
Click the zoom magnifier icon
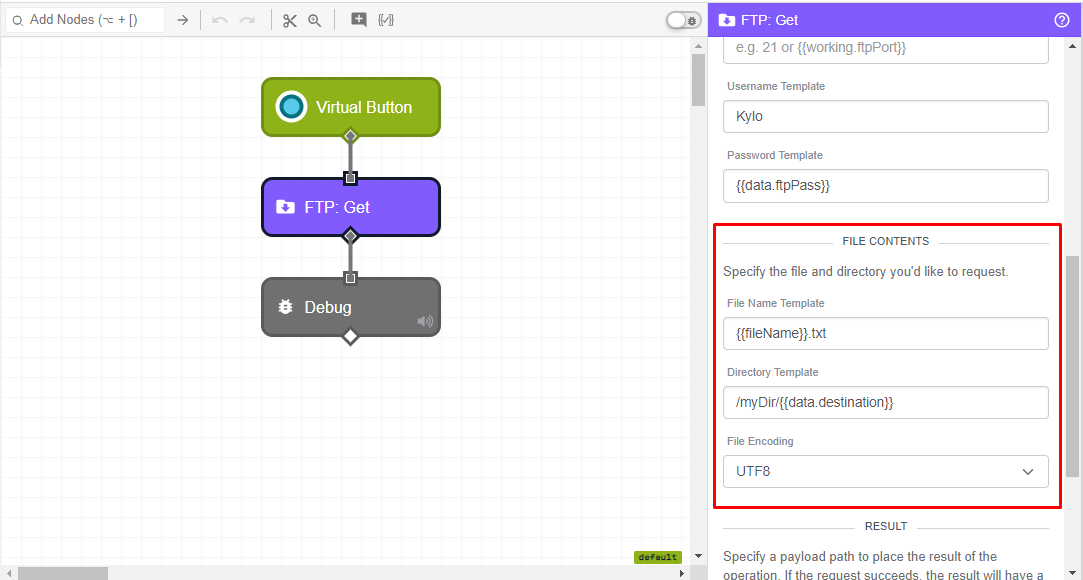click(x=314, y=20)
